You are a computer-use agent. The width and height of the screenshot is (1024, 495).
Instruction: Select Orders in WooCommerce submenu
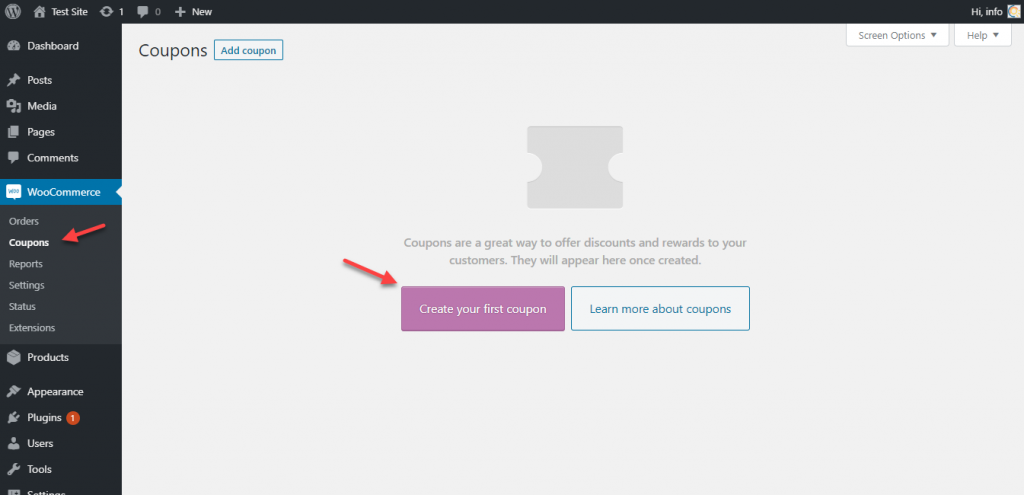tap(23, 221)
